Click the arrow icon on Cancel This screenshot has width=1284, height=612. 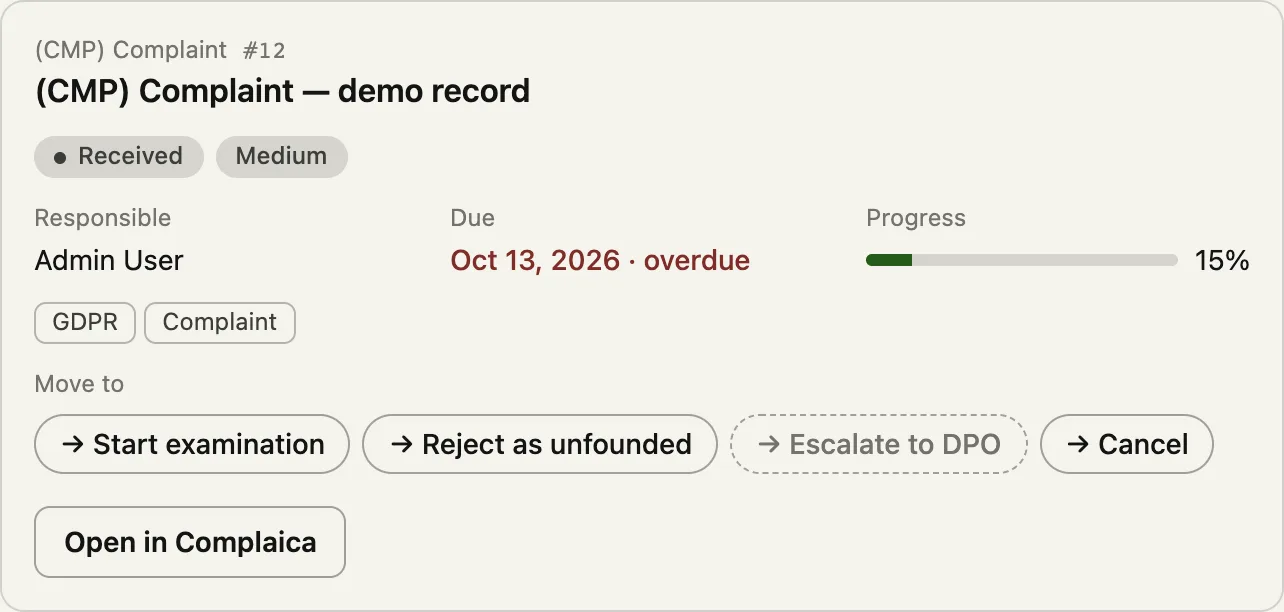pyautogui.click(x=1078, y=444)
